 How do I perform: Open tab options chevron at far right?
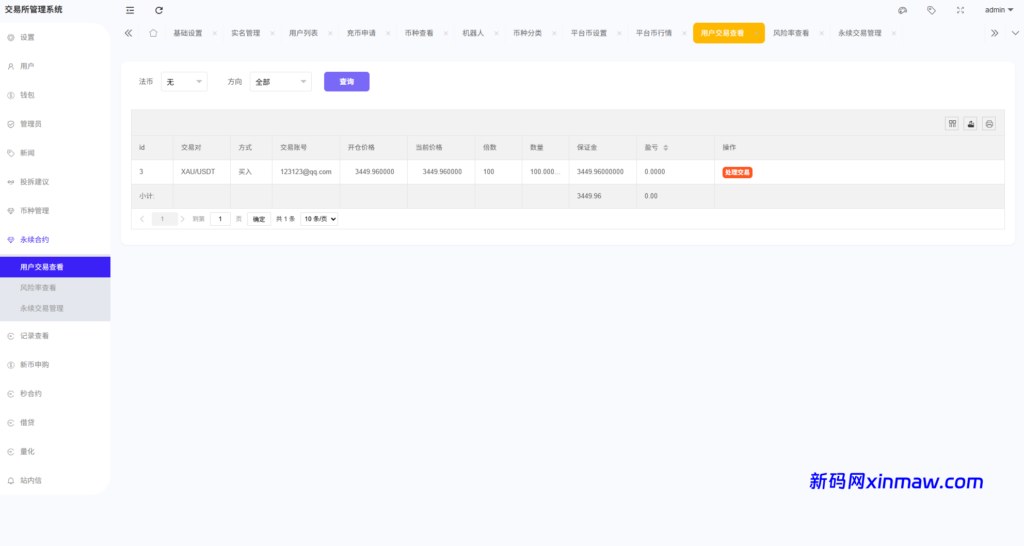click(1015, 33)
